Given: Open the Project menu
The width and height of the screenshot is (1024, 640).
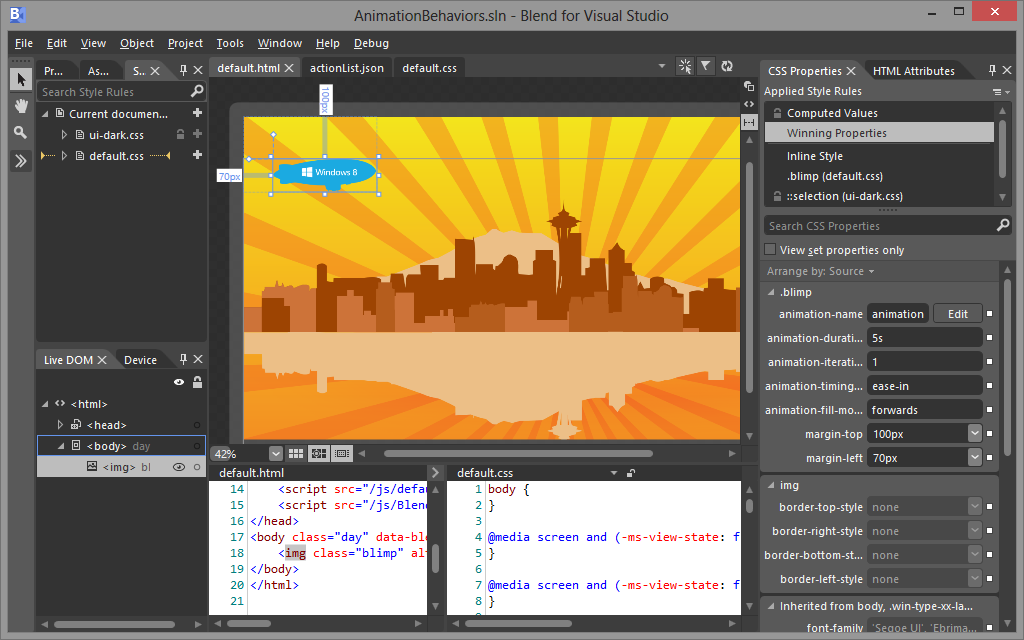Looking at the screenshot, I should (x=185, y=43).
